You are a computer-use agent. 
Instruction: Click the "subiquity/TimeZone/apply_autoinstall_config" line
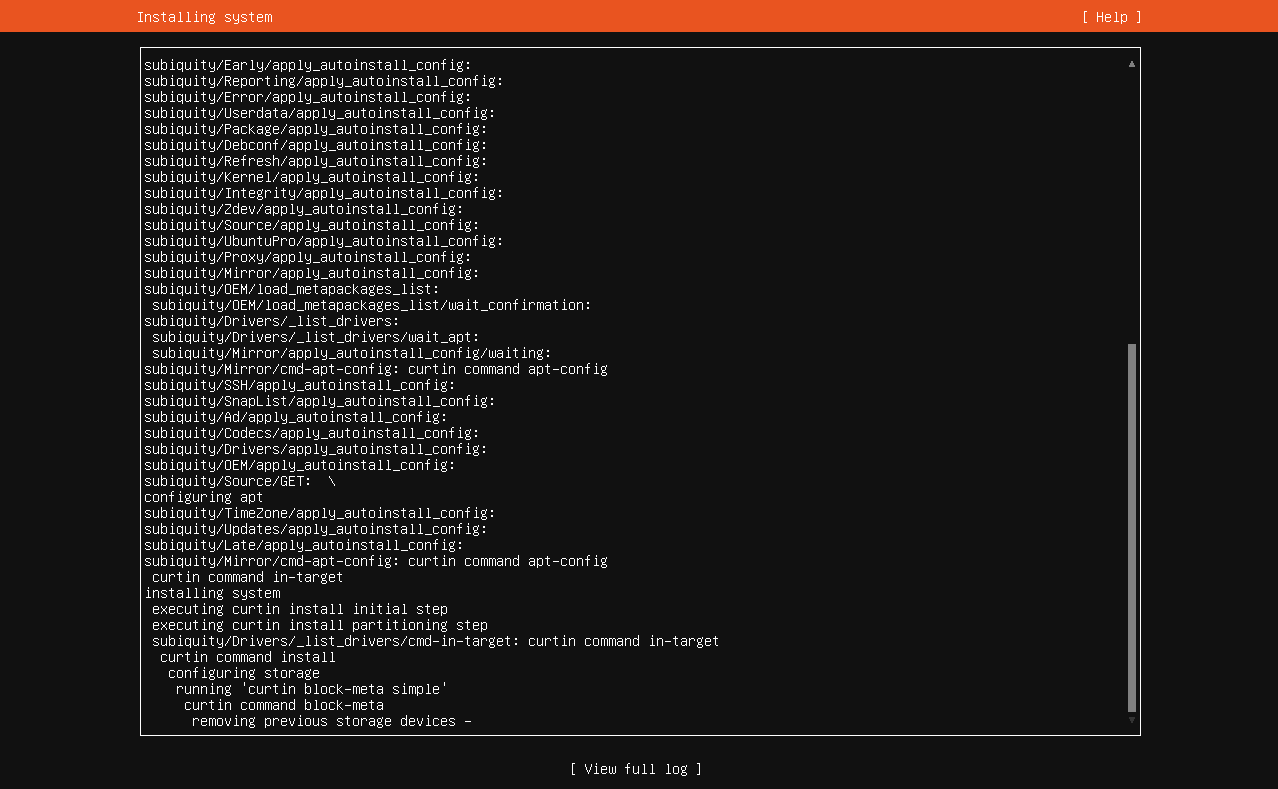pyautogui.click(x=320, y=513)
